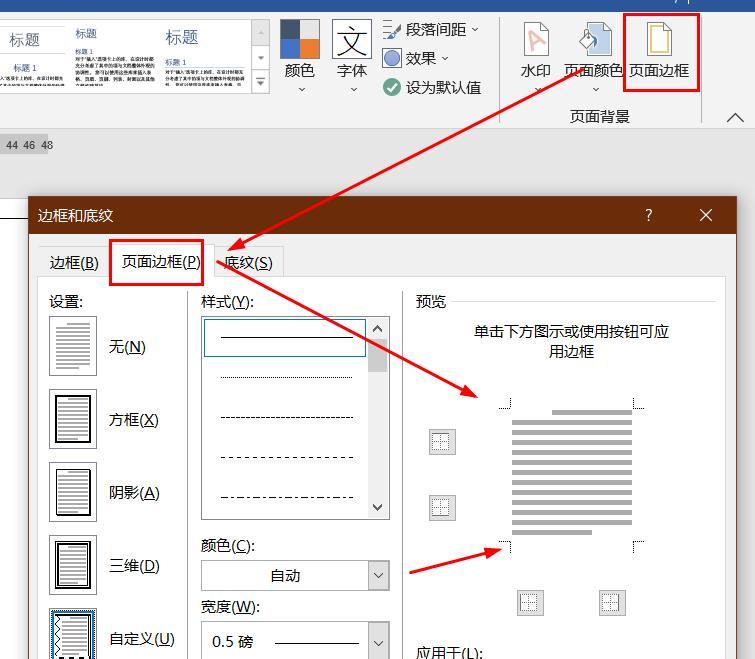Toggle the bottom border preview button
The width and height of the screenshot is (755, 659).
[x=442, y=508]
